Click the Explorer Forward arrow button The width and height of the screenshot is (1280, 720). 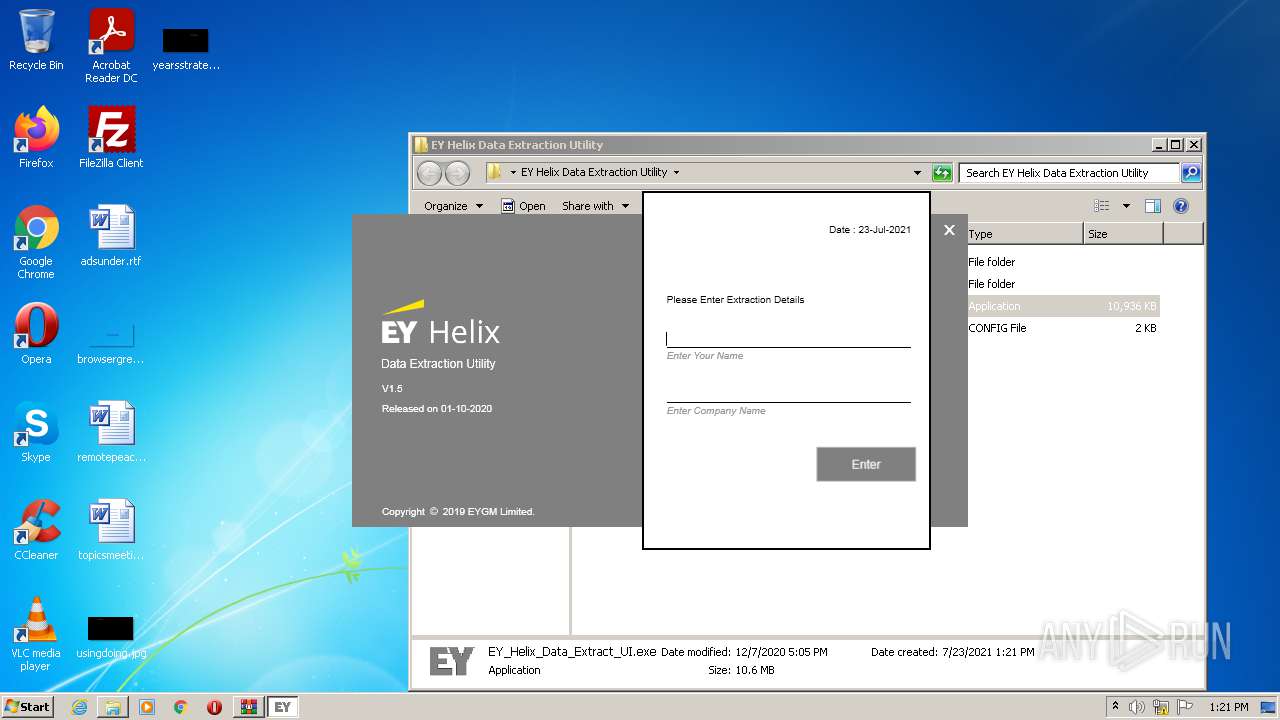tap(457, 173)
